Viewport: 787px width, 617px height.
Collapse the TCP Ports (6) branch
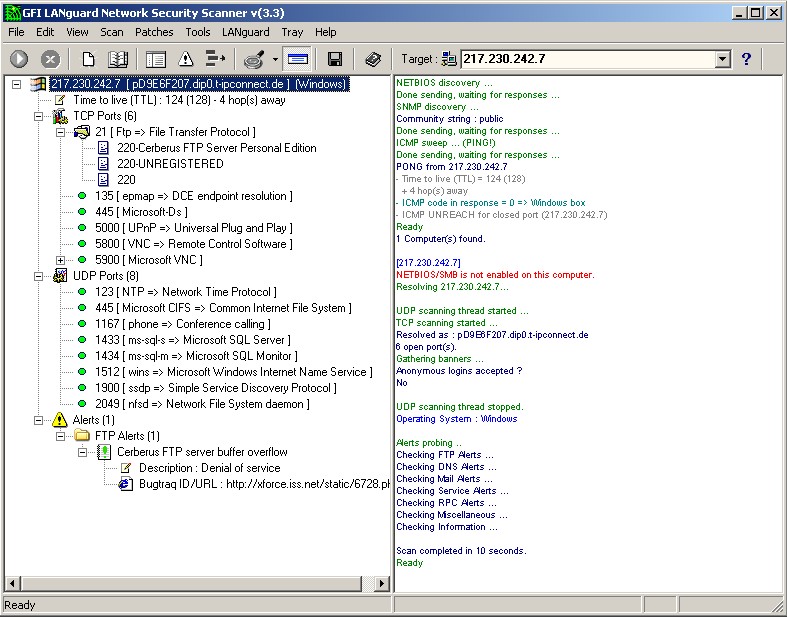point(39,116)
